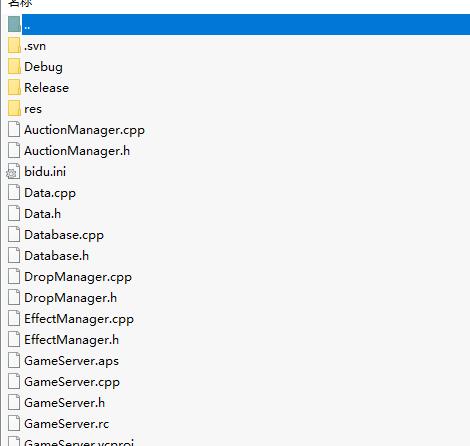
Task: Click the GameServer.rc file icon
Action: tap(14, 423)
